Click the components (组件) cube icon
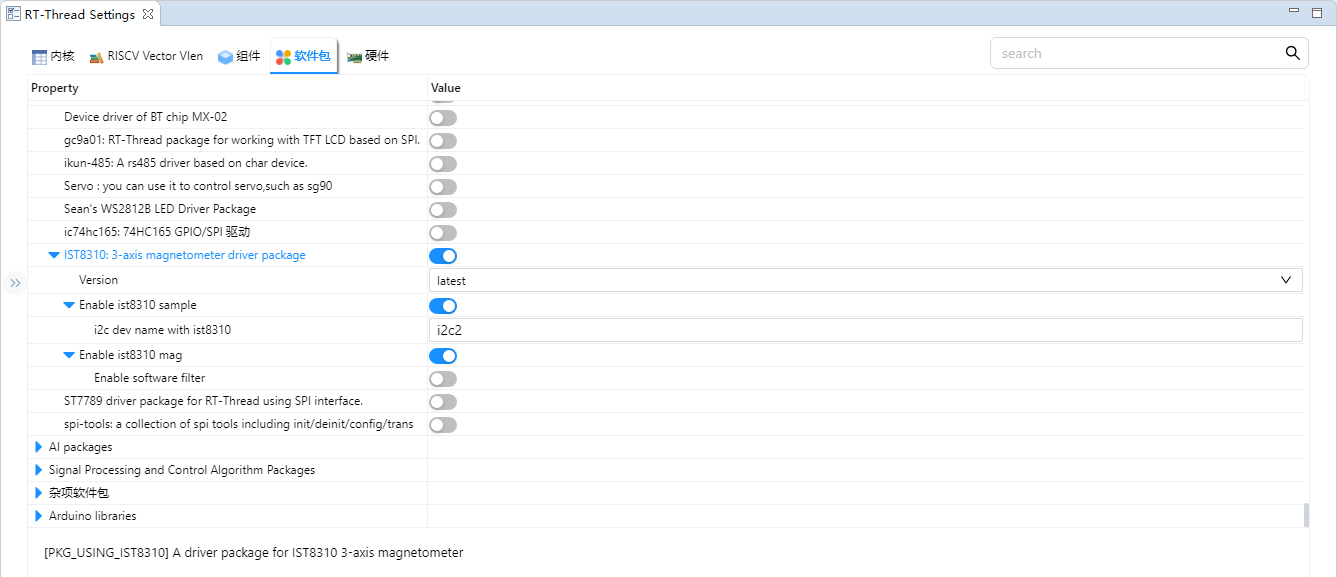 pyautogui.click(x=225, y=57)
